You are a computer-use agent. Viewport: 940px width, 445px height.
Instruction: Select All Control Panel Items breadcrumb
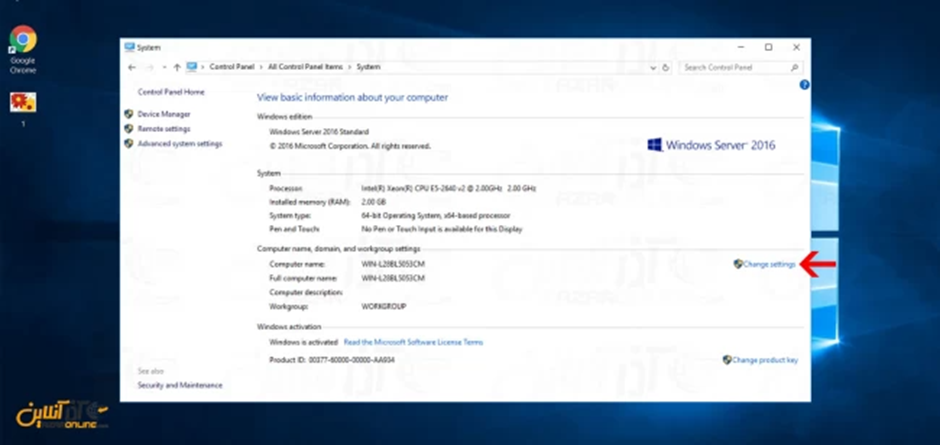point(306,67)
